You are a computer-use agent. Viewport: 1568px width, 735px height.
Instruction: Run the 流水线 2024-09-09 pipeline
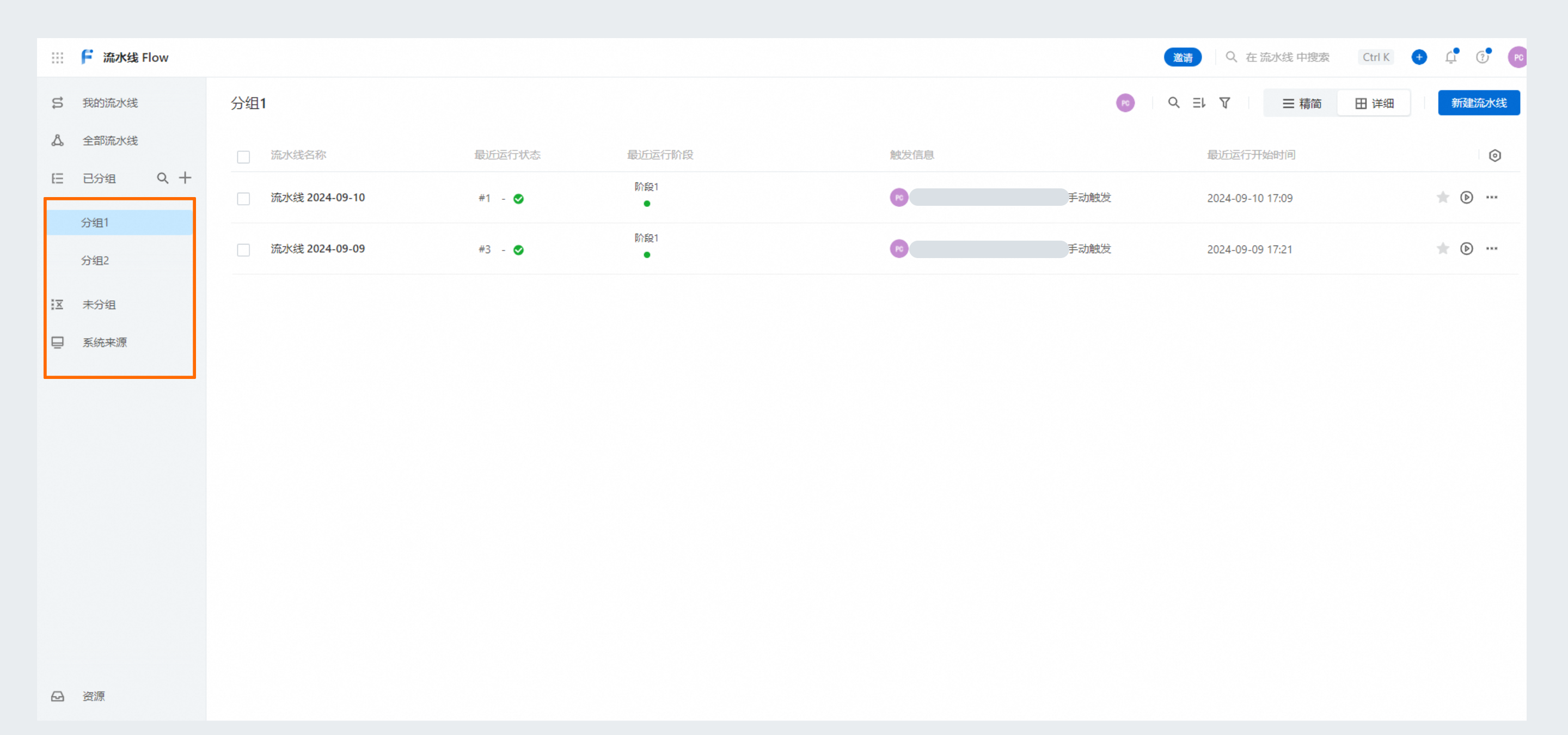pyautogui.click(x=1467, y=248)
